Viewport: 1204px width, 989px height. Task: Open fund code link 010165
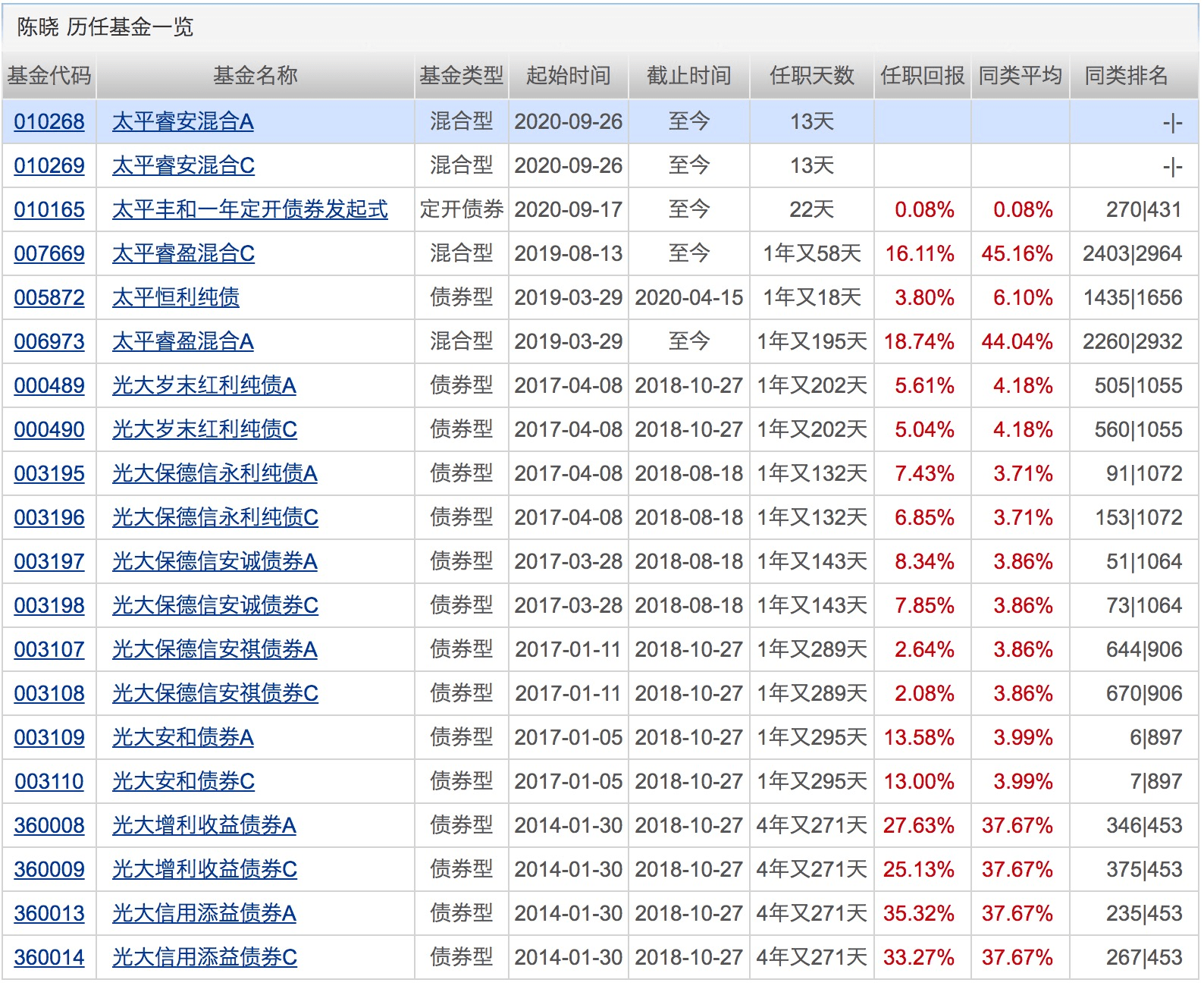49,209
